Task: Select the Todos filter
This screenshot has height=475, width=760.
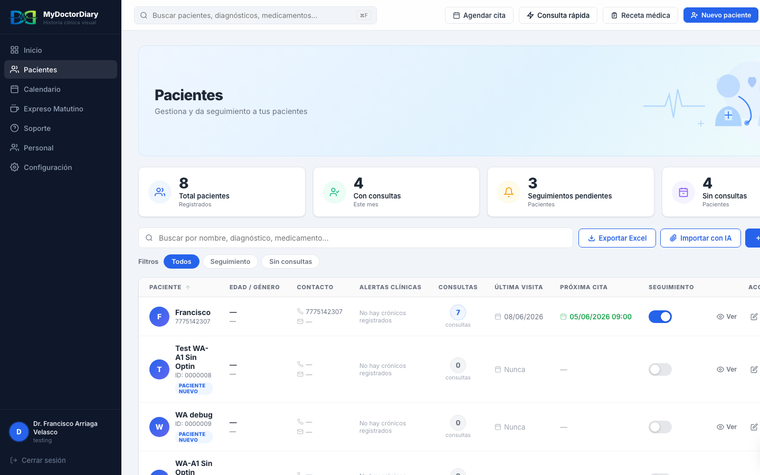Action: click(x=181, y=261)
